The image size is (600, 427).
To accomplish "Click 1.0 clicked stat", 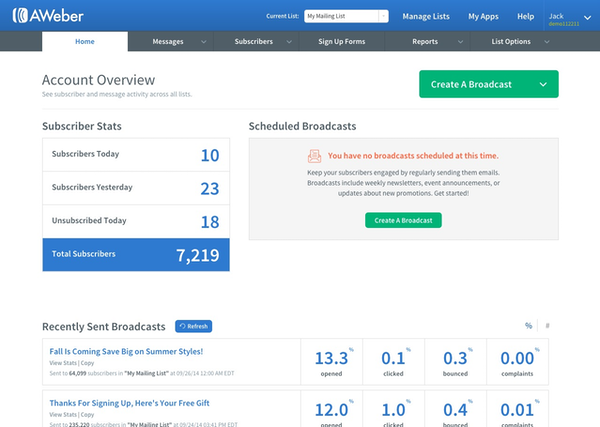I will (x=393, y=409).
